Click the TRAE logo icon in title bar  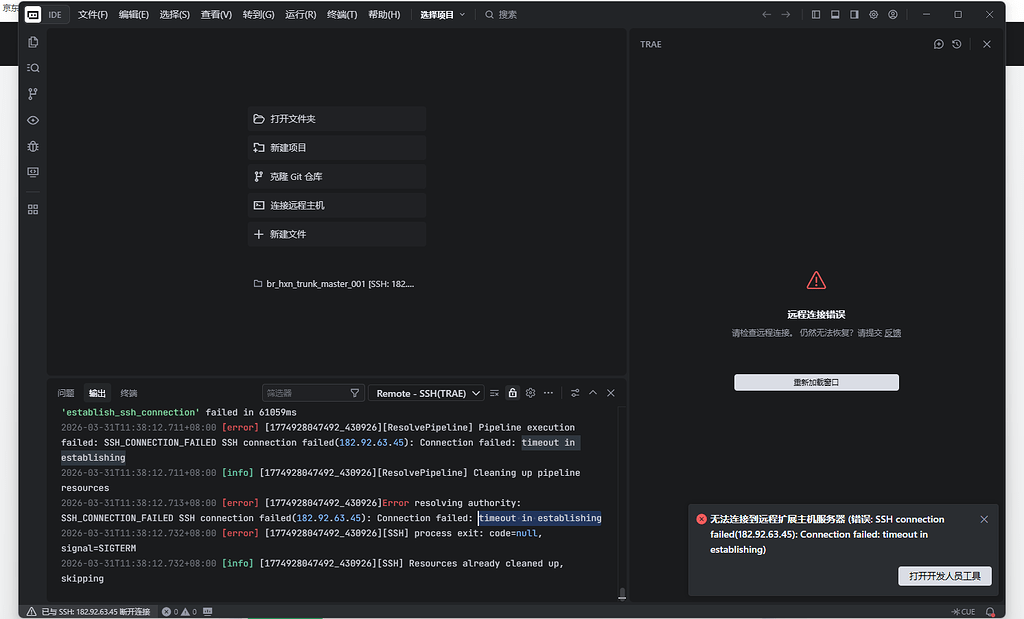coord(33,14)
